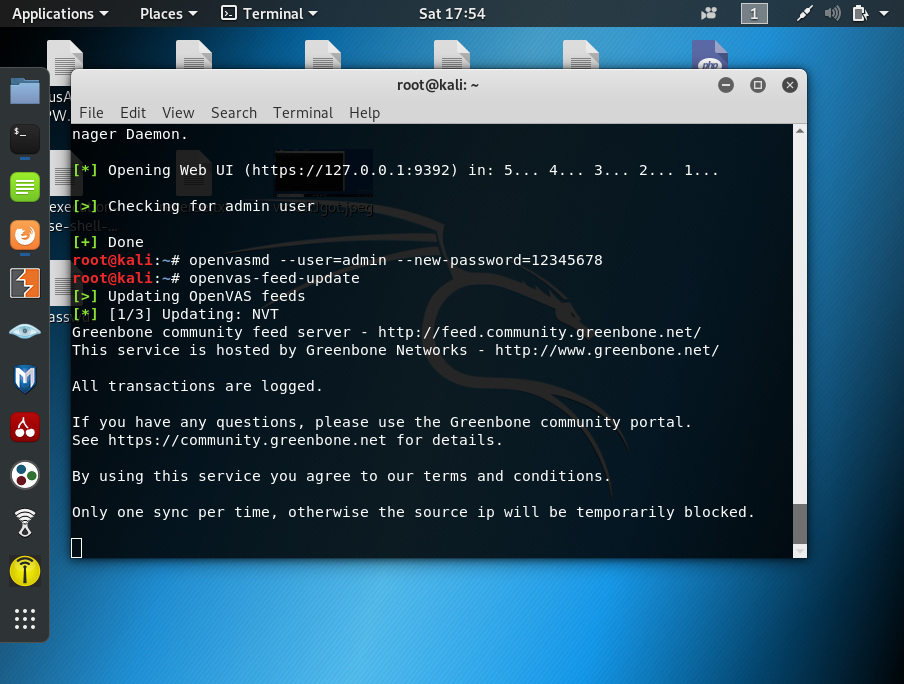Open the Terminal menu in menubar
This screenshot has height=684, width=904.
point(303,112)
